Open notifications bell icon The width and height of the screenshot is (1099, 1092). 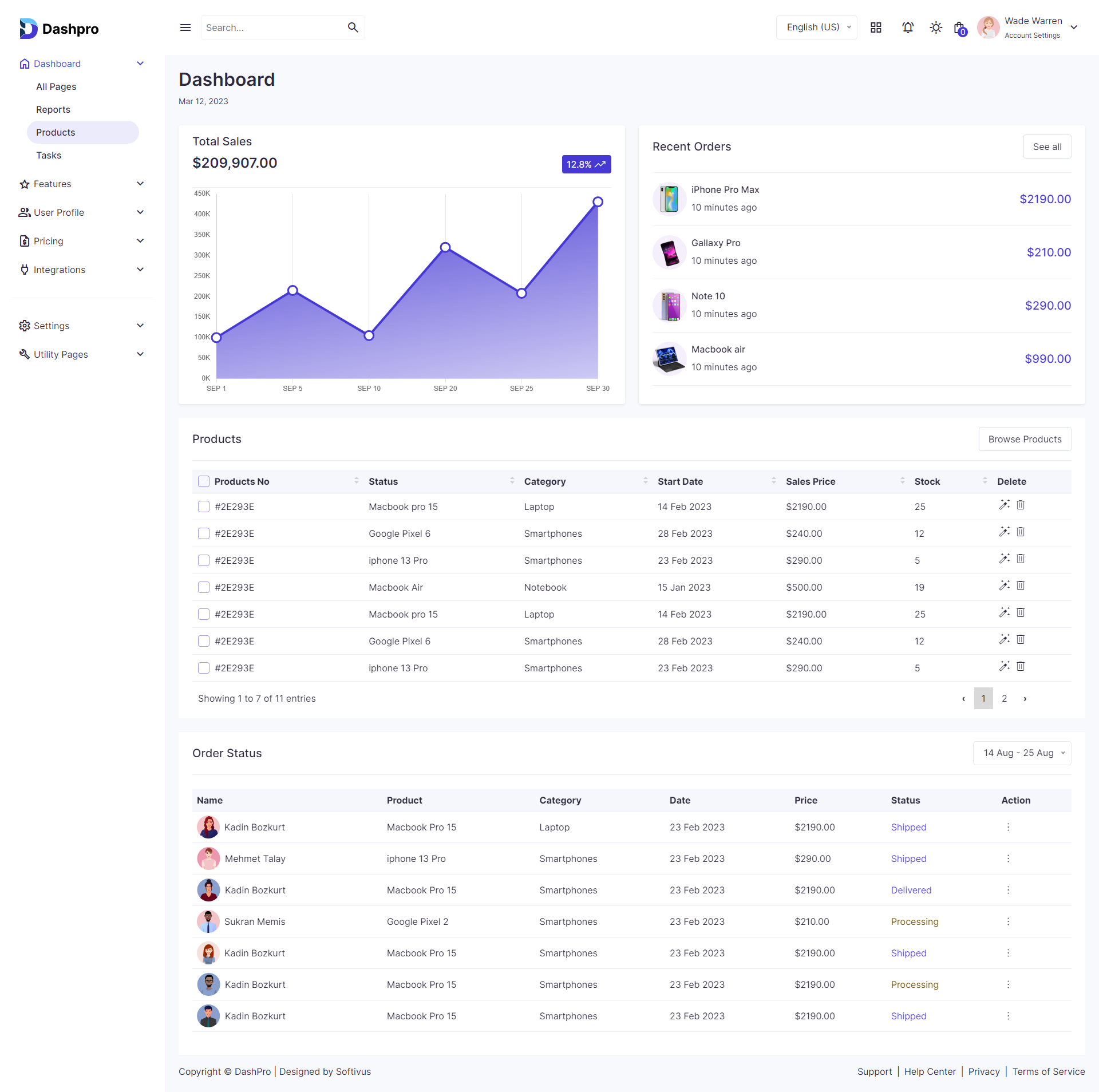tap(908, 27)
